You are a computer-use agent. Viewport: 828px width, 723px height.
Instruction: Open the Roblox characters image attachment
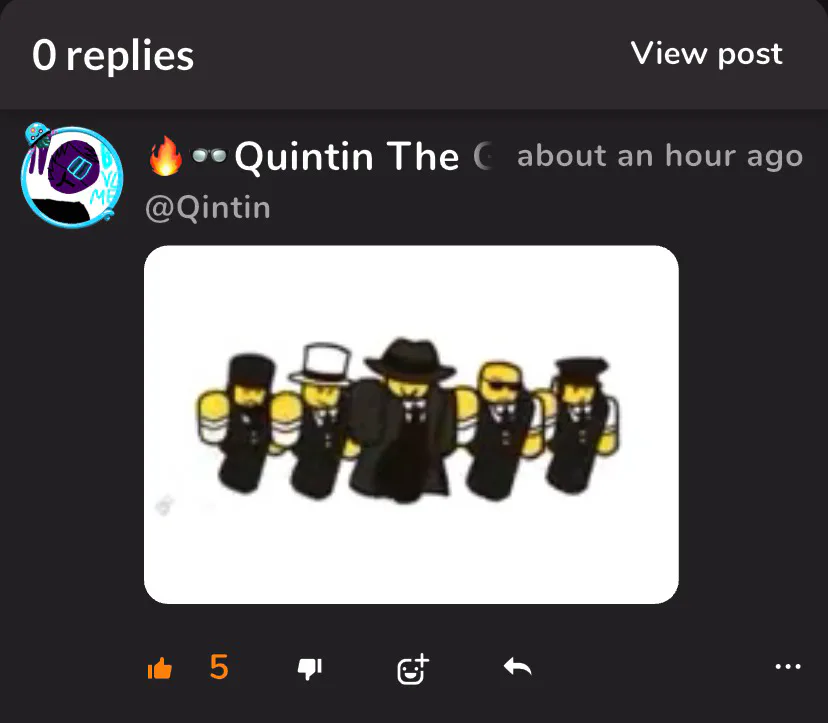[411, 424]
